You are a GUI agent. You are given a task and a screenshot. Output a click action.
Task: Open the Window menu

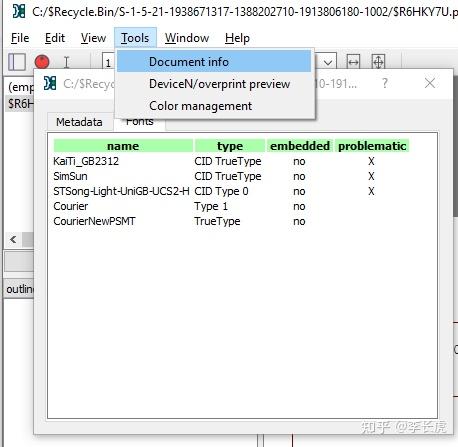(187, 38)
